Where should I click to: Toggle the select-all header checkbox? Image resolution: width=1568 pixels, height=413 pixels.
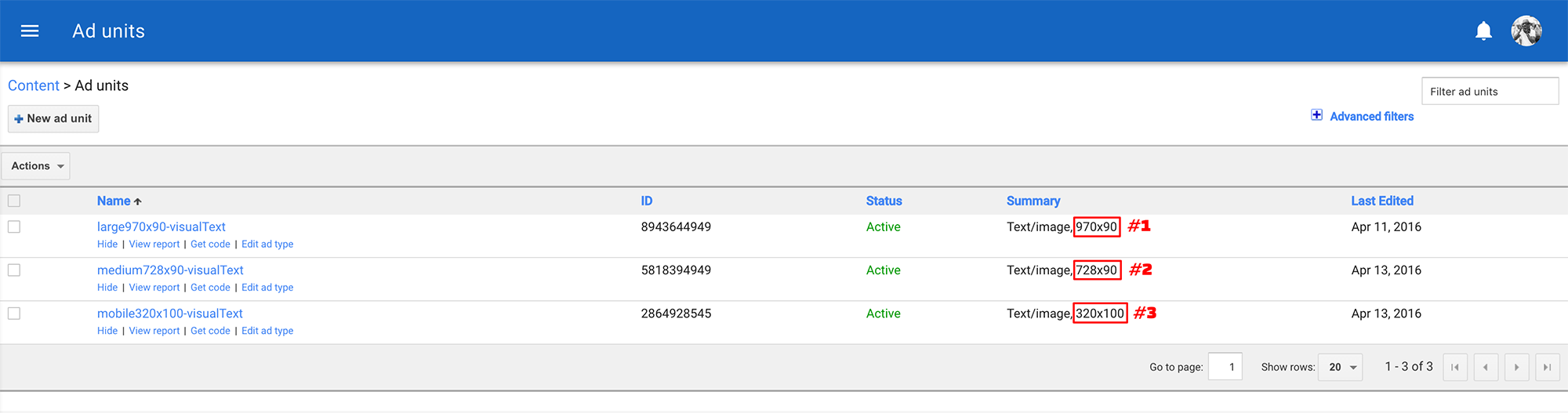[x=14, y=201]
